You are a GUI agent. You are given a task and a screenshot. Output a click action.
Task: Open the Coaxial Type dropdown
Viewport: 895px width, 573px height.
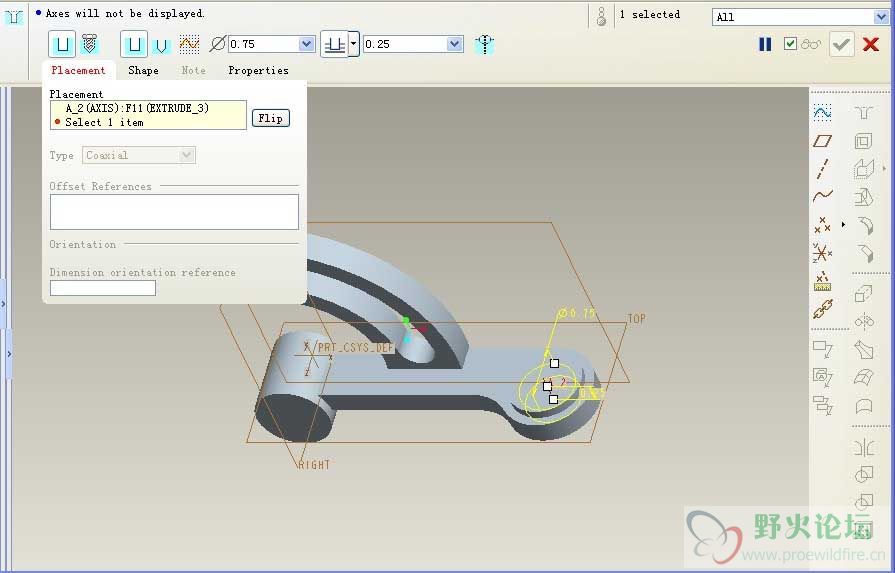[x=139, y=155]
